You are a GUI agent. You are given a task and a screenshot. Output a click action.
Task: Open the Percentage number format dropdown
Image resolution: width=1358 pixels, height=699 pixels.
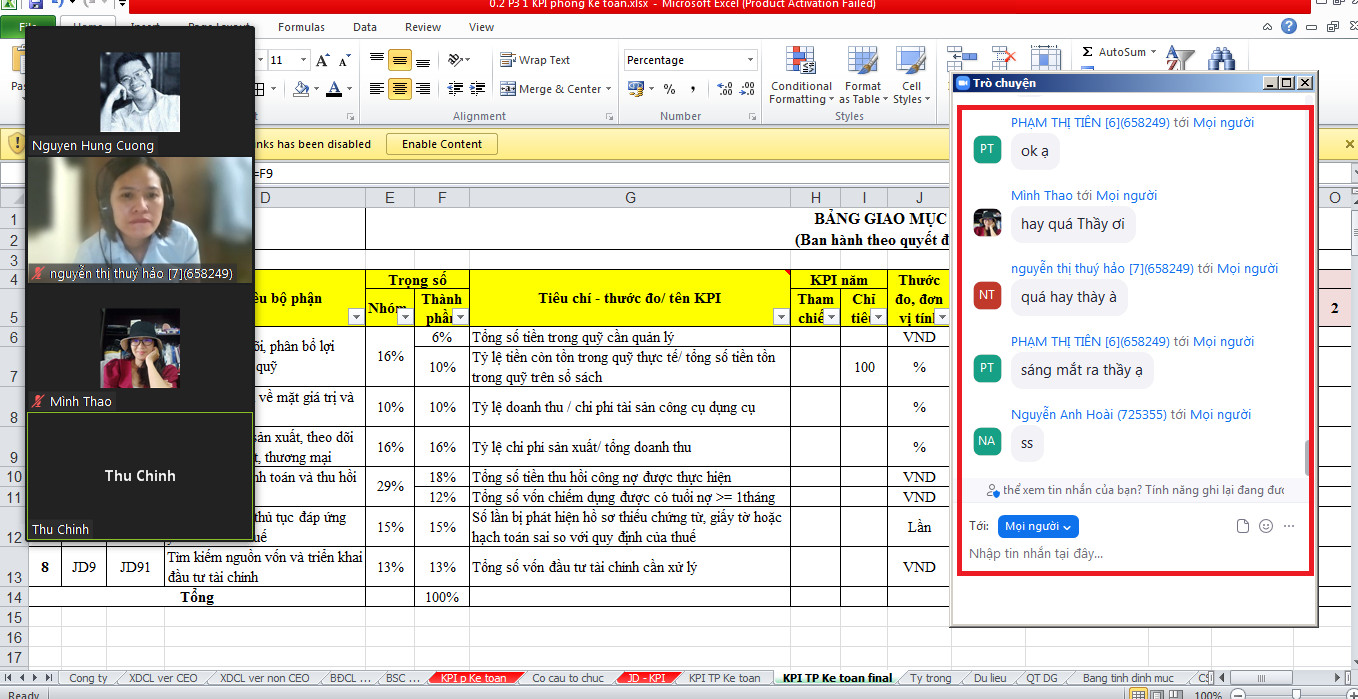(750, 60)
